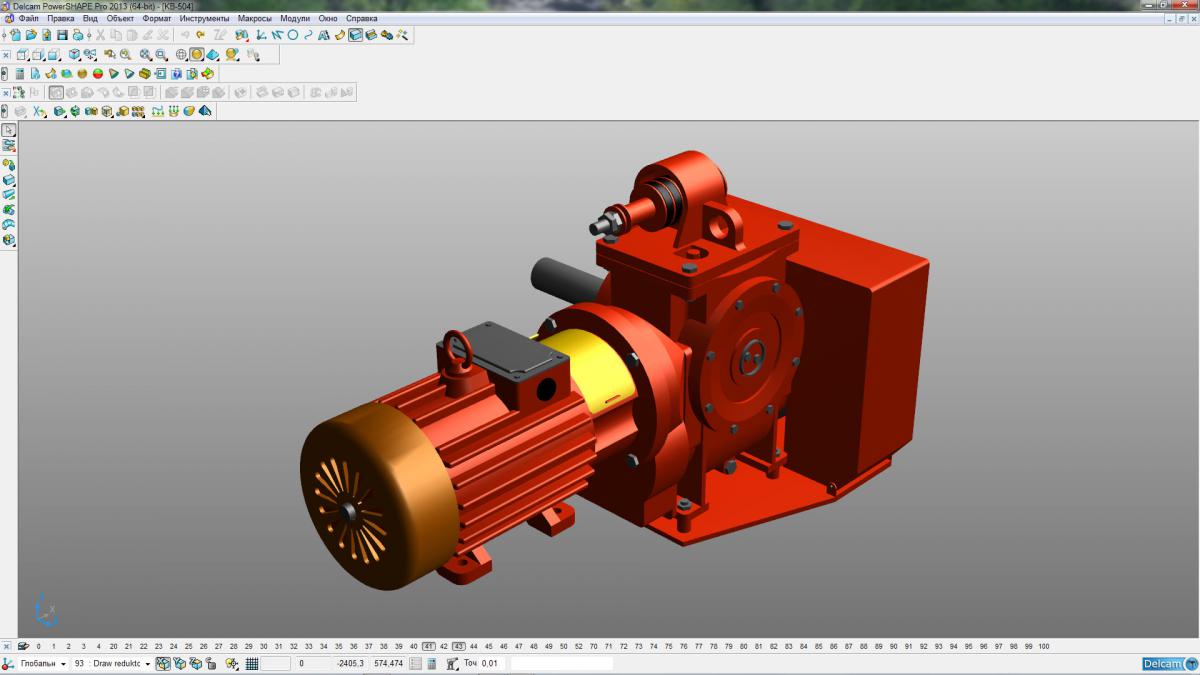Click the primitives sphere-and-cube icon in left toolbar

point(9,164)
